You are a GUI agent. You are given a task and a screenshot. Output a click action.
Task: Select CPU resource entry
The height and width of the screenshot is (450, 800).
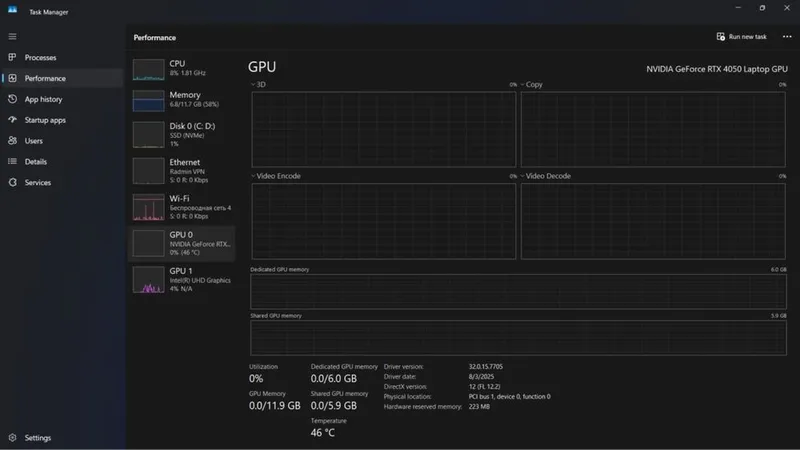point(181,68)
